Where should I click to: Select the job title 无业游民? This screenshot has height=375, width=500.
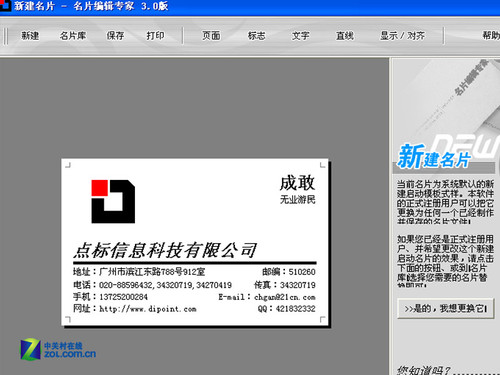coord(297,199)
